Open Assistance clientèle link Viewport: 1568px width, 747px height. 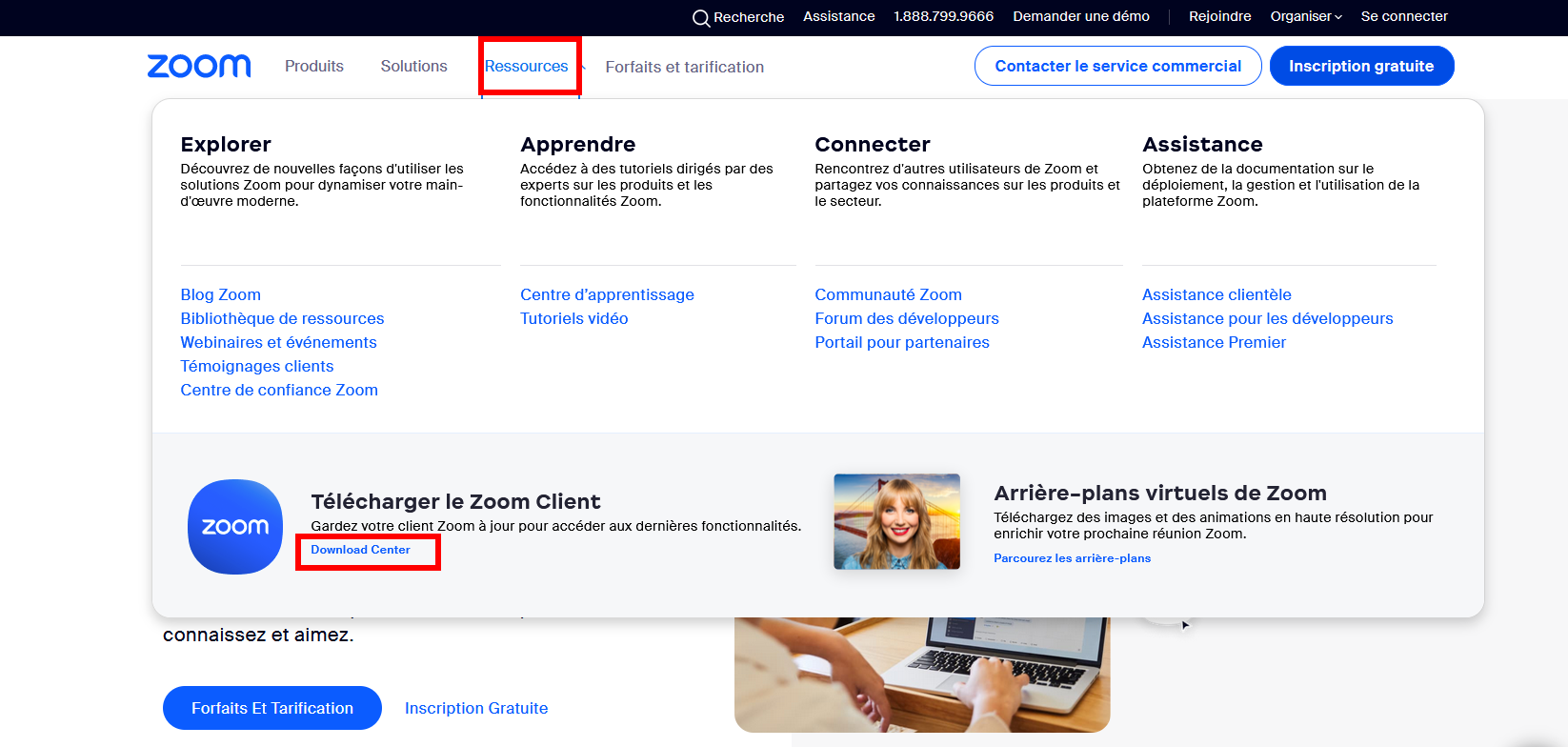[x=1217, y=294]
